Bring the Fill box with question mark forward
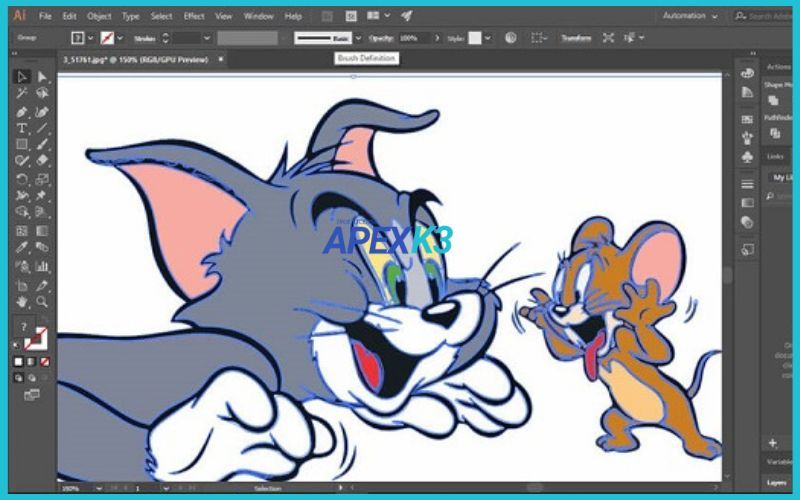 (23, 327)
